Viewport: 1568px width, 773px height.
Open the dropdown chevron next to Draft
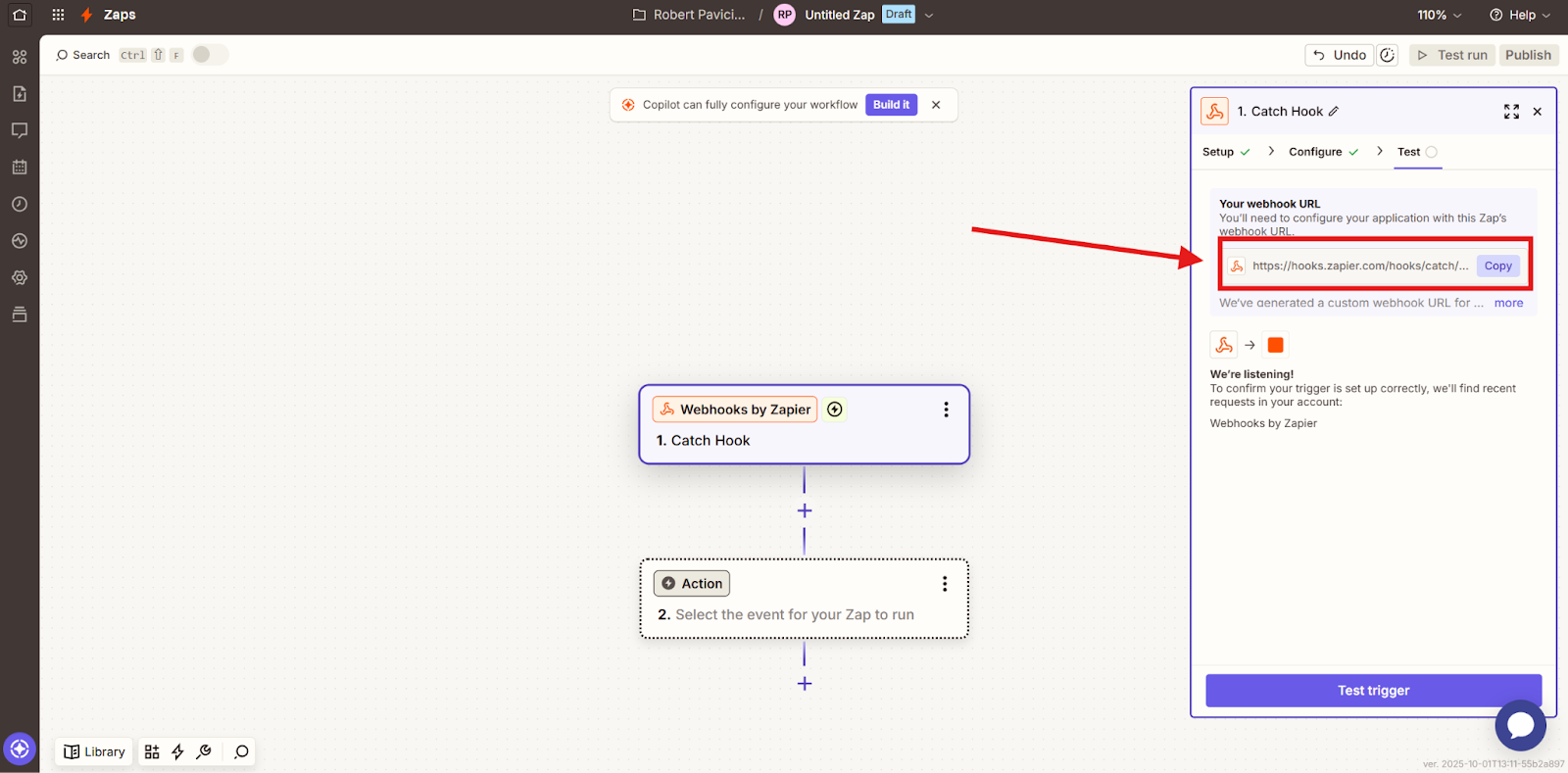point(929,15)
